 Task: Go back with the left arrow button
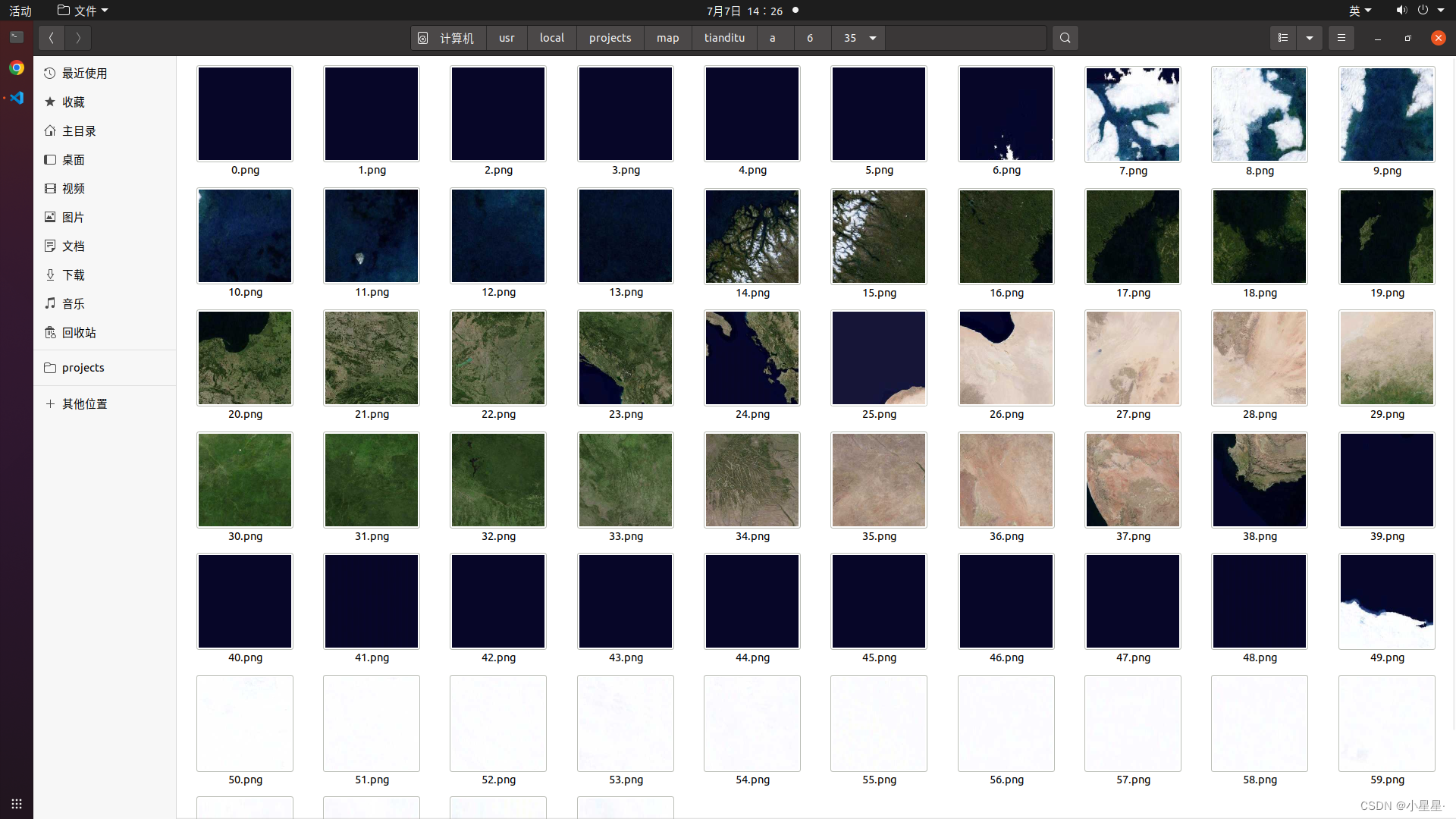pyautogui.click(x=52, y=38)
